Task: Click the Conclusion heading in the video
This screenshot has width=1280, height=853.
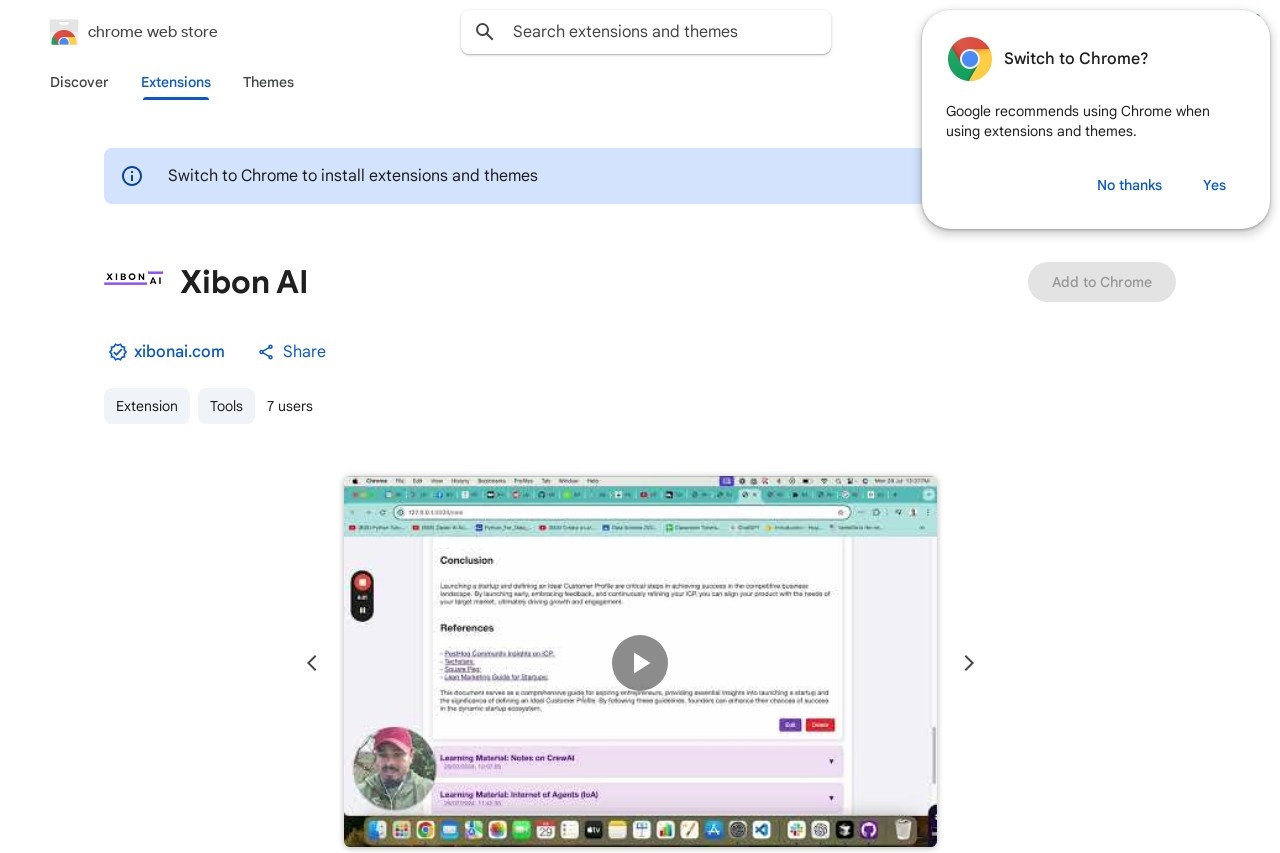Action: tap(467, 560)
